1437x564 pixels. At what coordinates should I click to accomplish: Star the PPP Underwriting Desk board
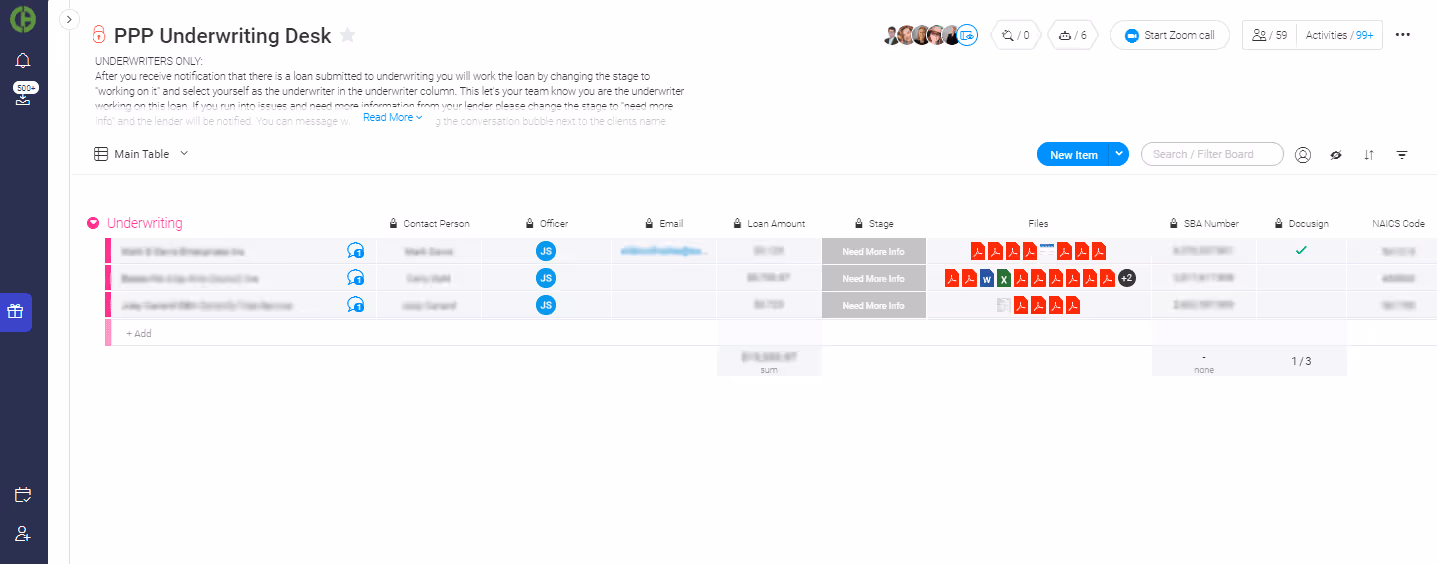coord(347,35)
